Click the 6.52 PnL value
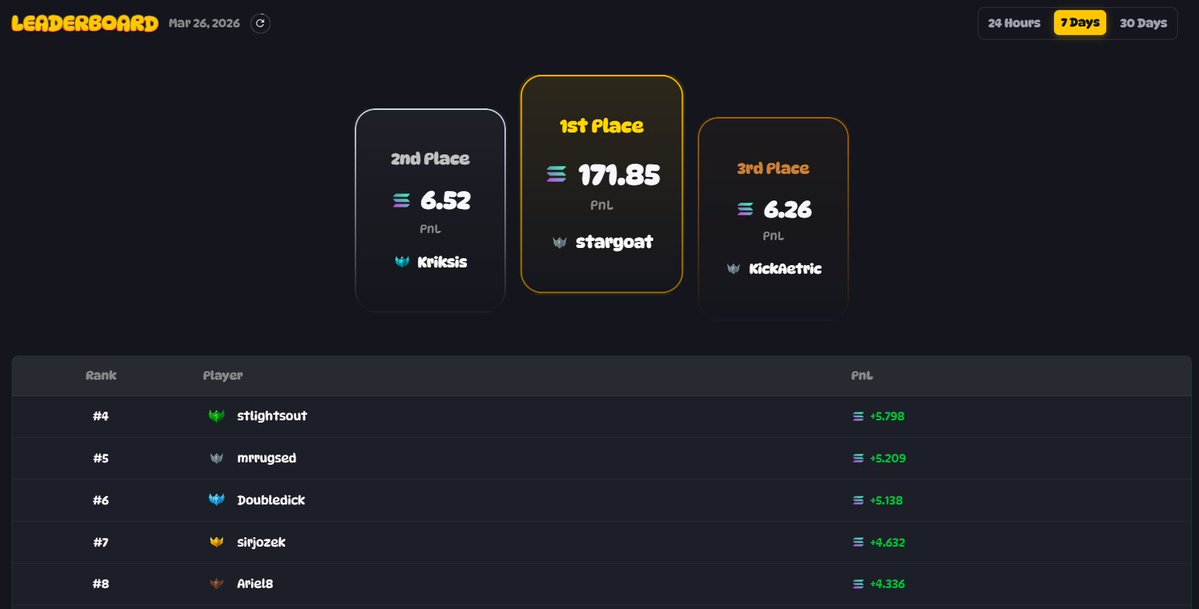Viewport: 1199px width, 609px height. pos(445,200)
